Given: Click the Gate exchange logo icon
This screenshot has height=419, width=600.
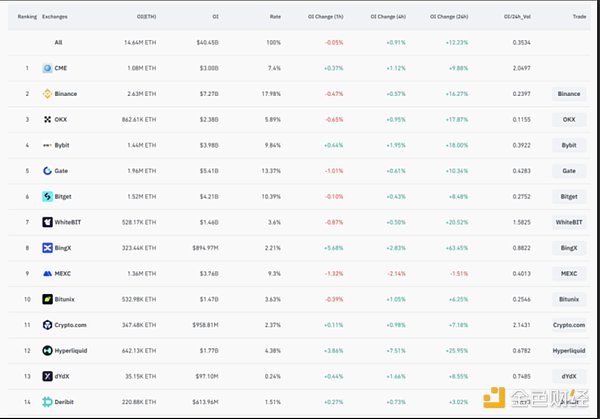Looking at the screenshot, I should pos(47,170).
